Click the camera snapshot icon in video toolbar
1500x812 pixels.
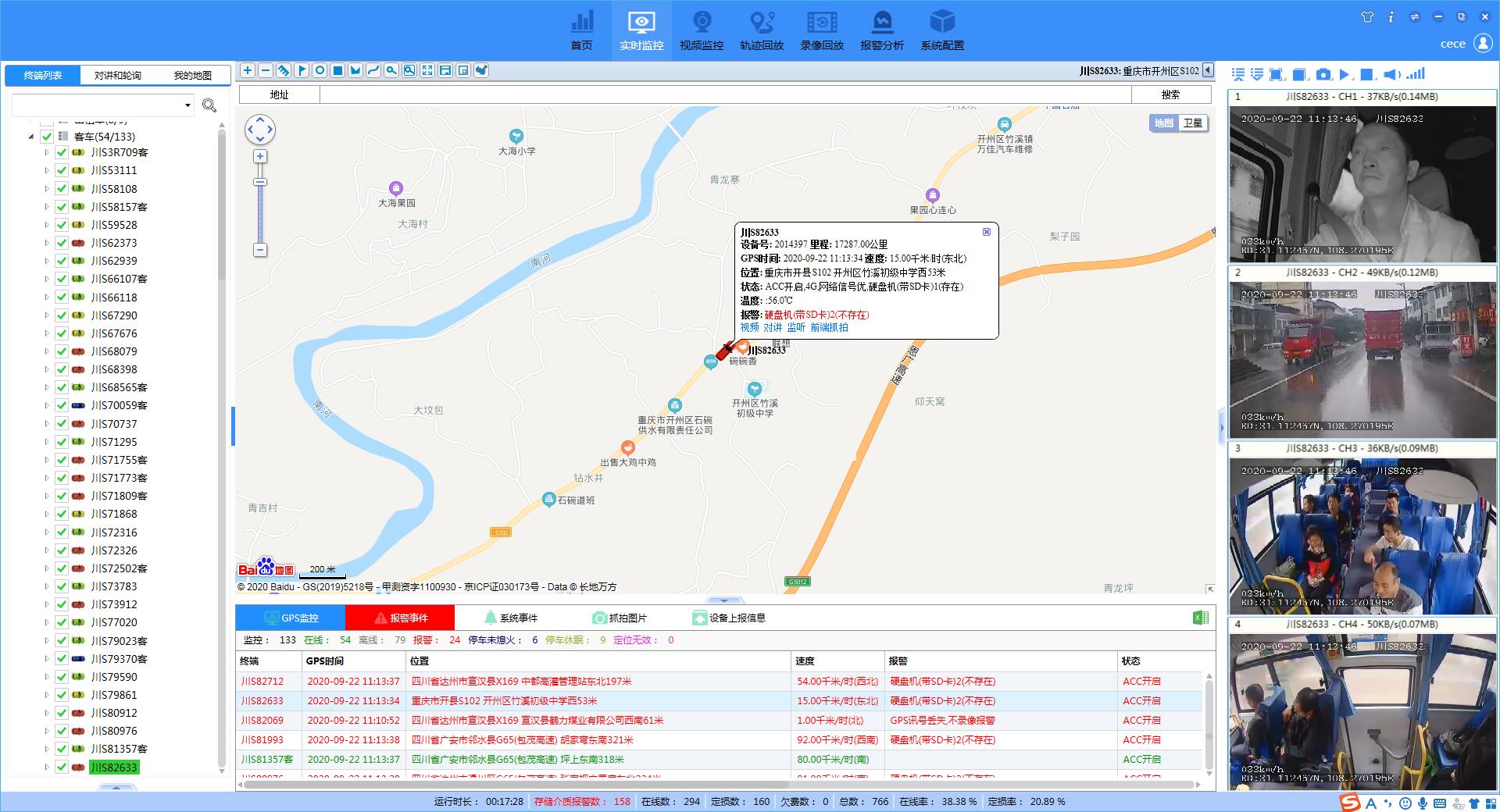(1323, 74)
